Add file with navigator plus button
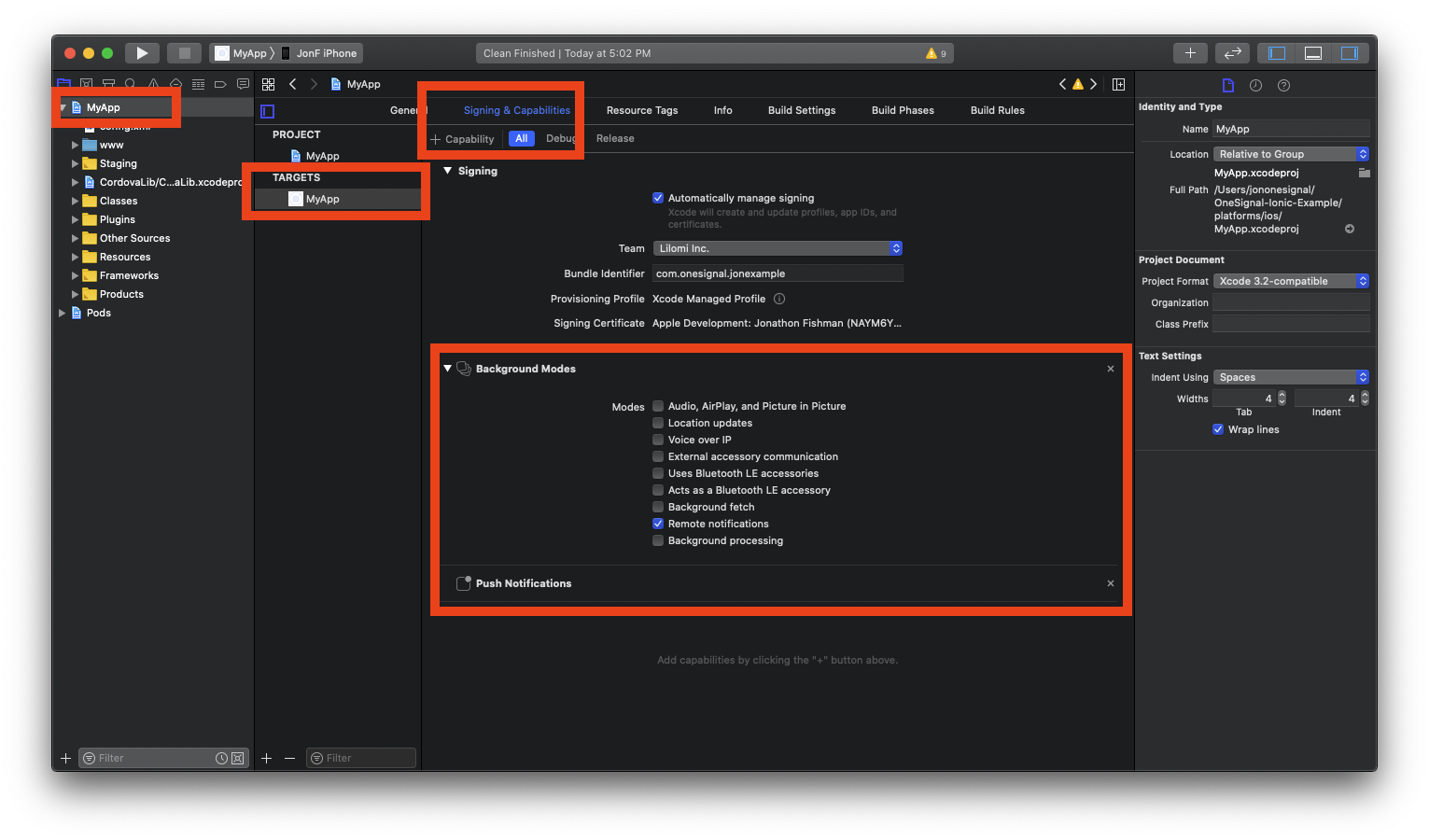This screenshot has width=1429, height=840. [x=65, y=758]
